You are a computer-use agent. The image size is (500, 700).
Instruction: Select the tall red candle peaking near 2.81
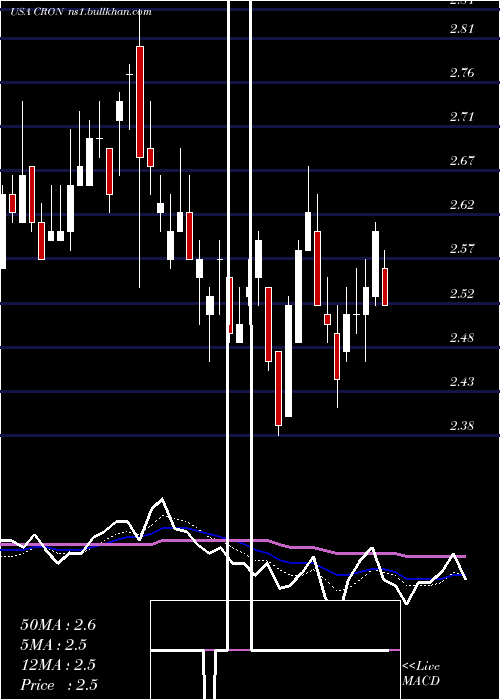click(x=140, y=102)
